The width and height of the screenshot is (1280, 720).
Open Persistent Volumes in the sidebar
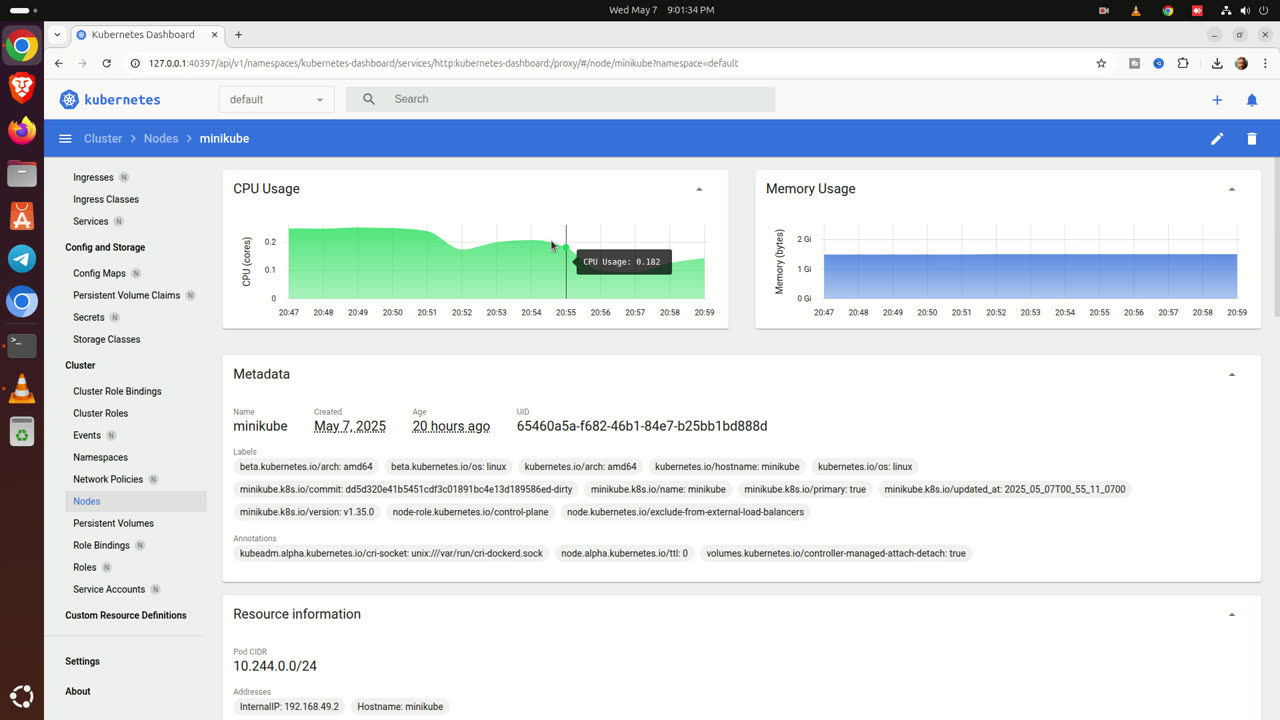113,523
